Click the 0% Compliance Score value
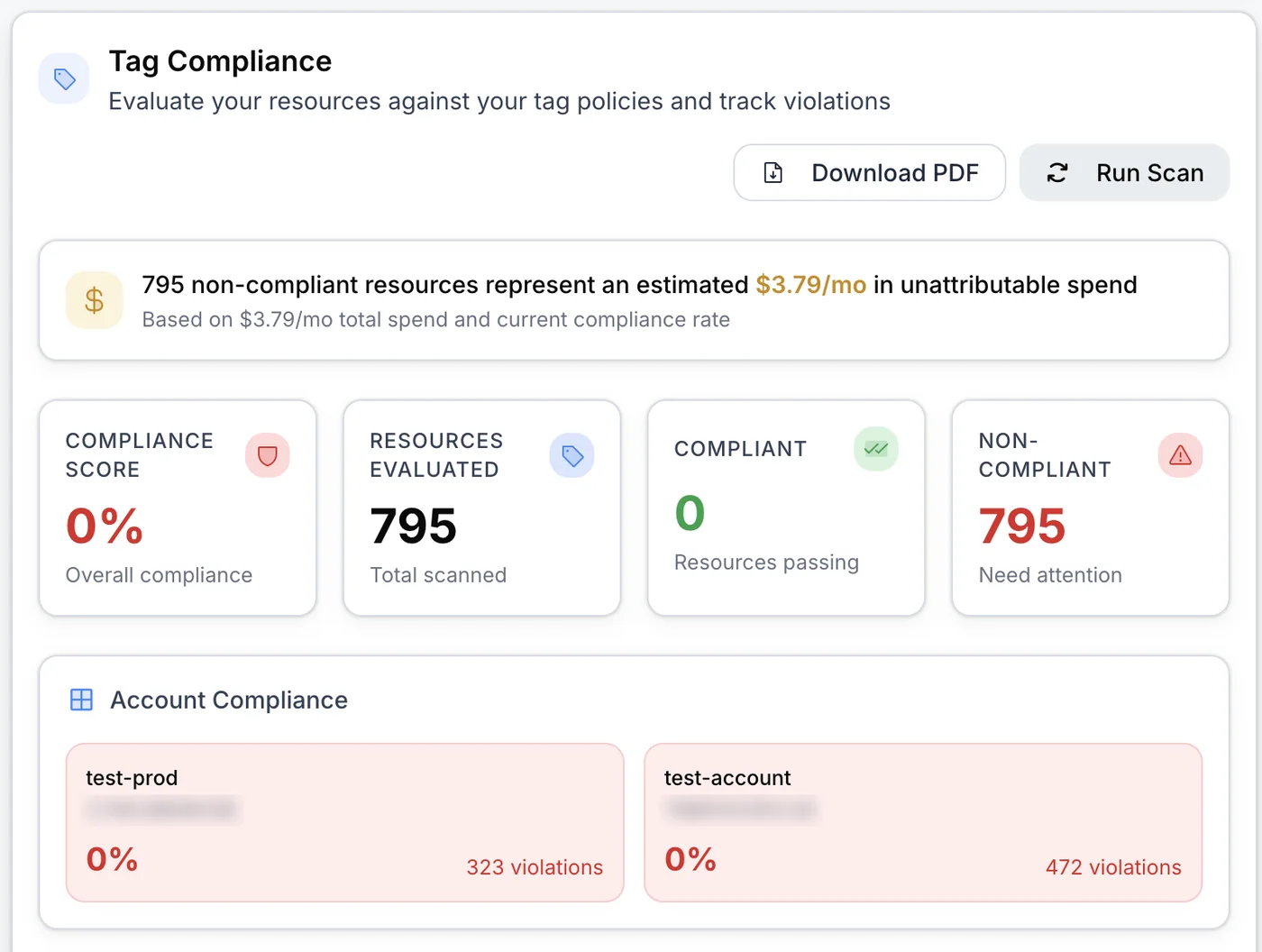 [x=105, y=526]
